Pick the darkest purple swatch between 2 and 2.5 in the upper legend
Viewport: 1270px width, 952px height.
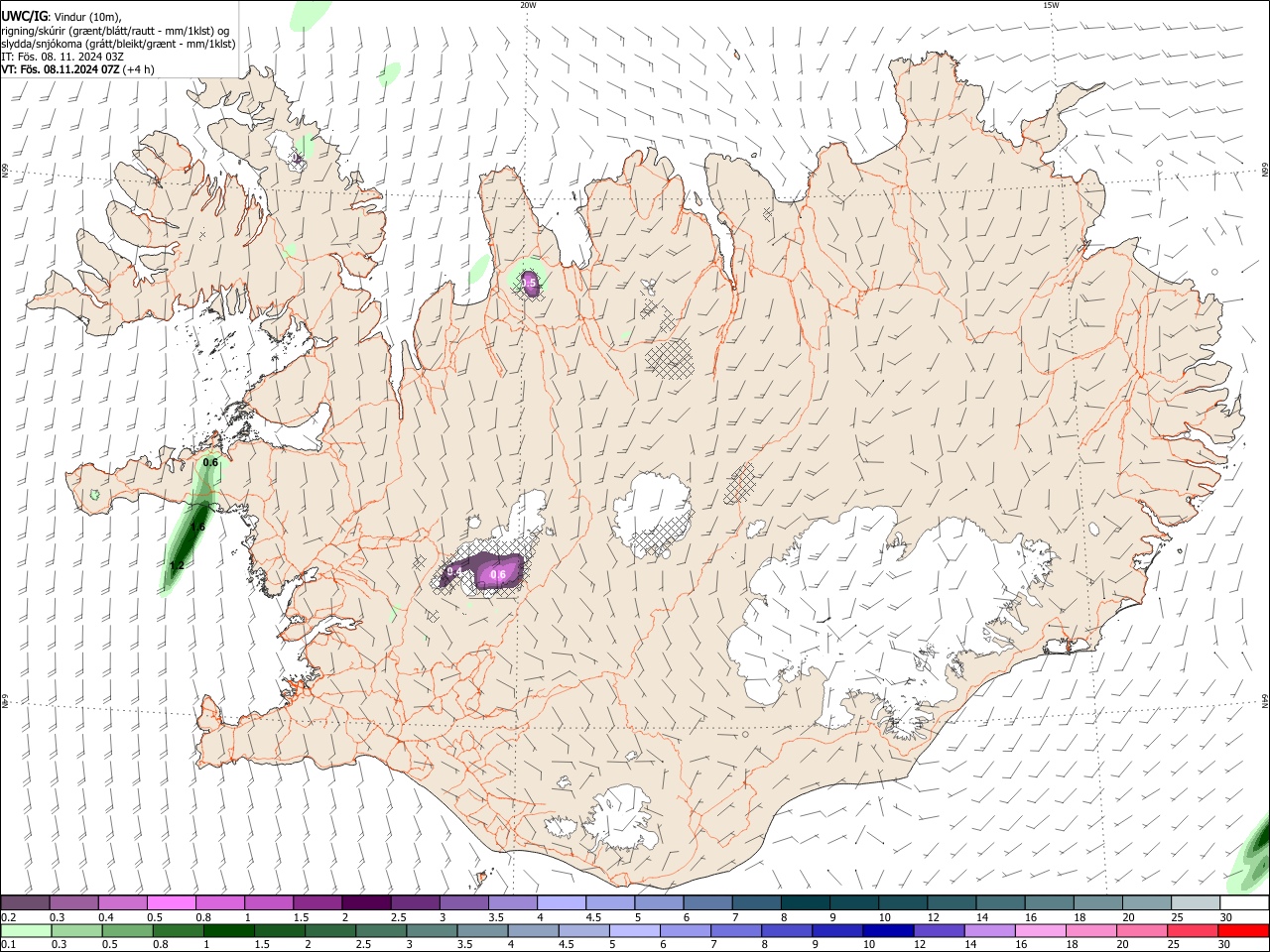(366, 903)
